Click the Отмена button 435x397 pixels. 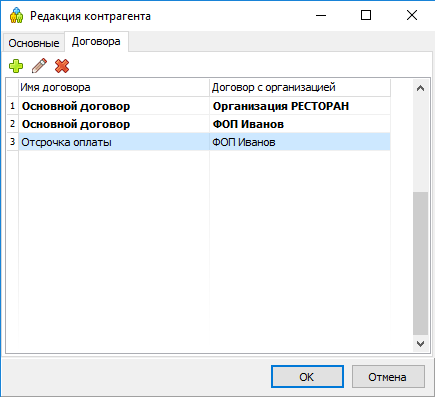388,377
